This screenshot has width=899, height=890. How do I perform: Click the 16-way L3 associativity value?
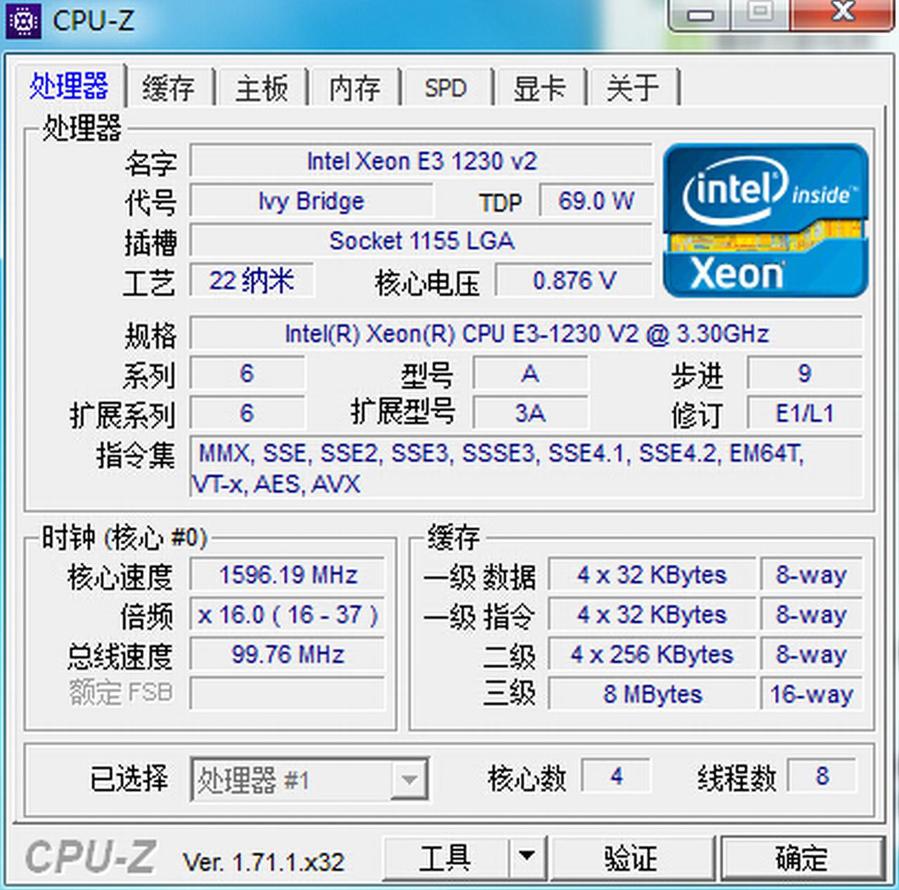812,694
